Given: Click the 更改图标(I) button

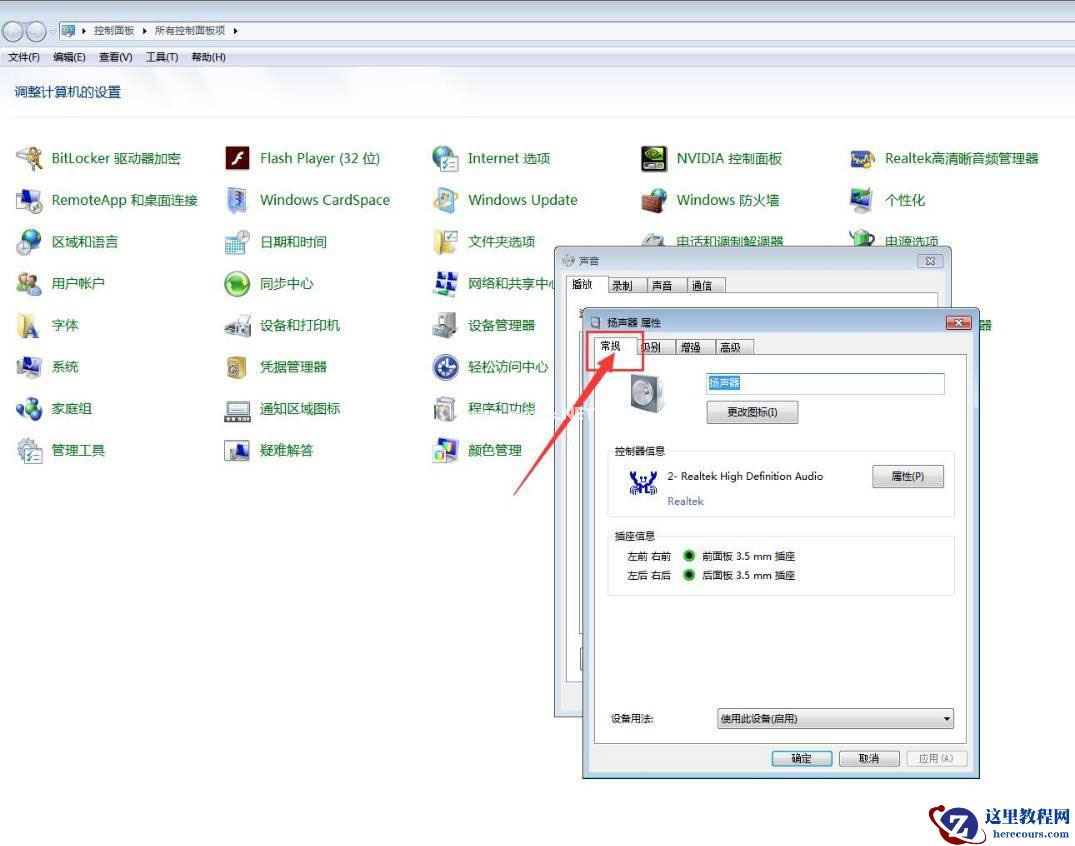Looking at the screenshot, I should 752,412.
